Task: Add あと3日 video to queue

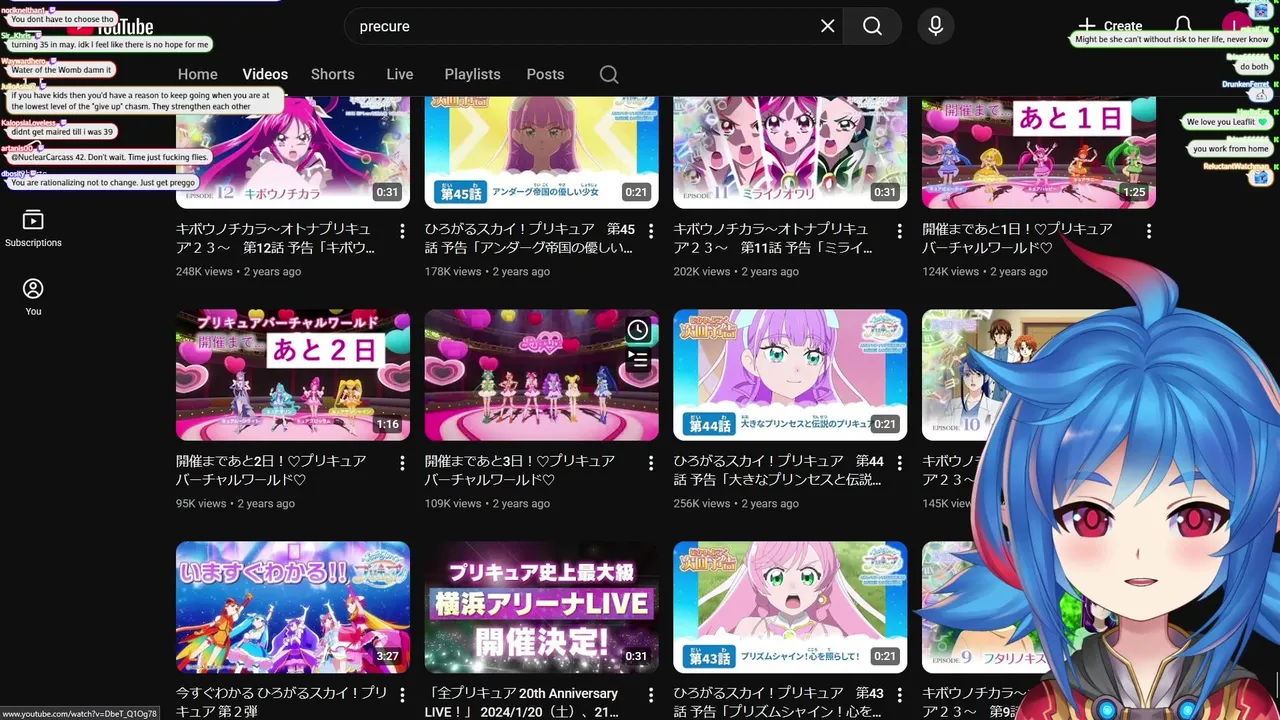Action: coord(638,358)
